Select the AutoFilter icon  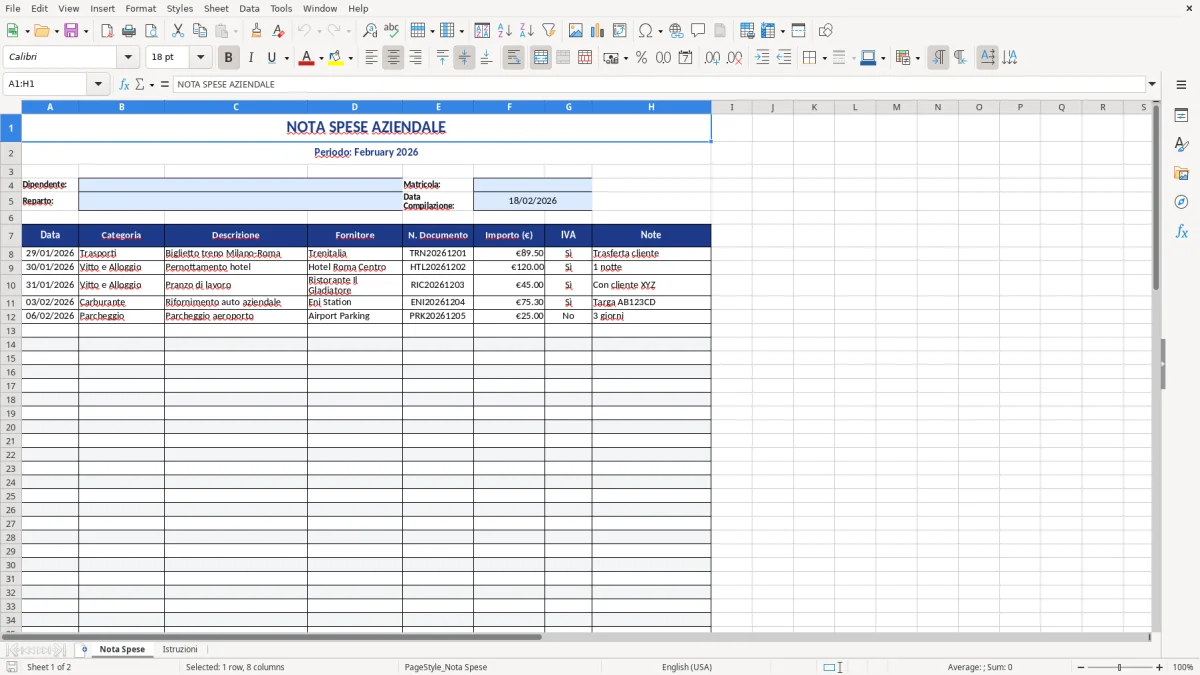click(550, 29)
